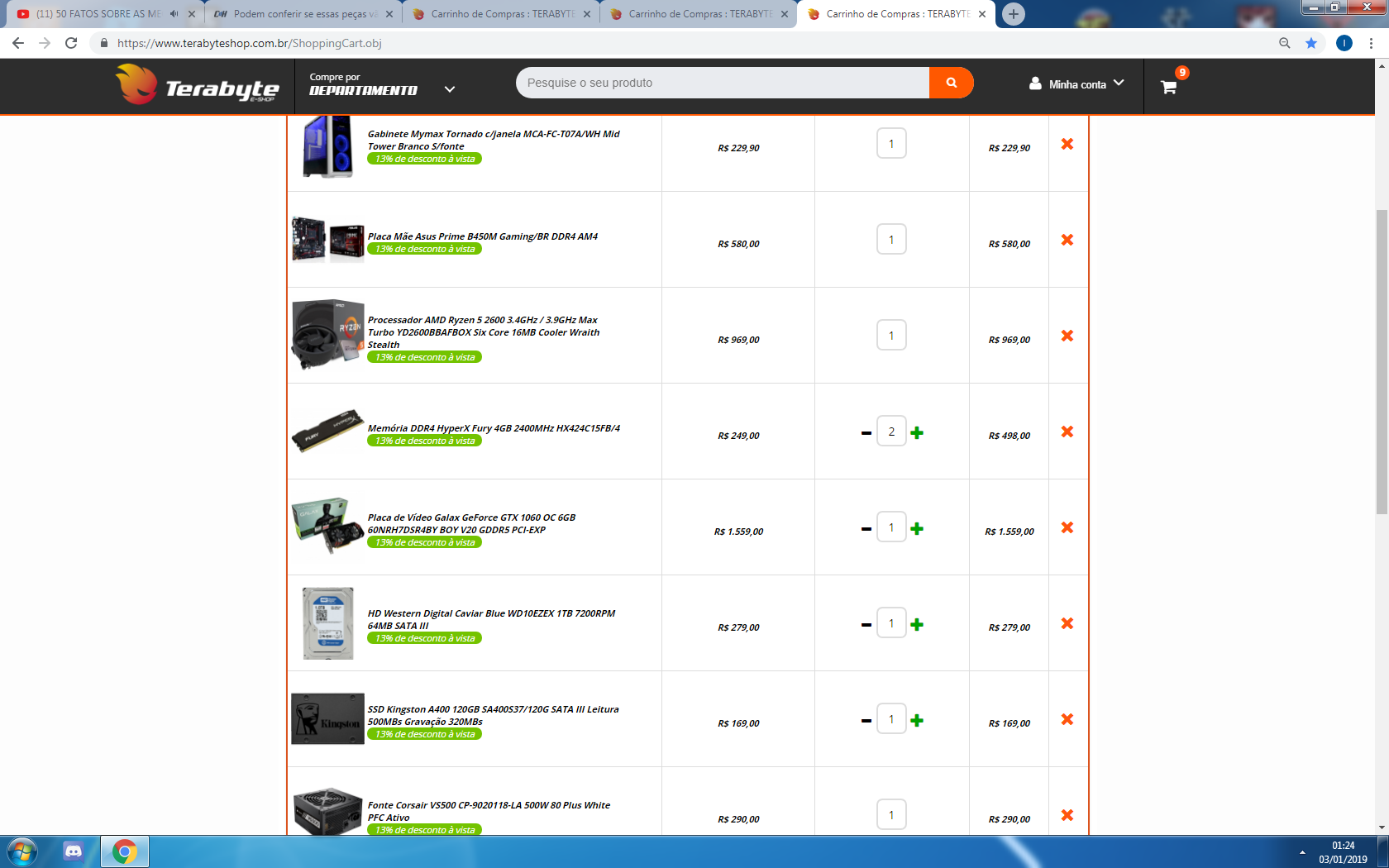The image size is (1389, 868).
Task: Focus the Pesquise o seu produto field
Action: click(723, 83)
